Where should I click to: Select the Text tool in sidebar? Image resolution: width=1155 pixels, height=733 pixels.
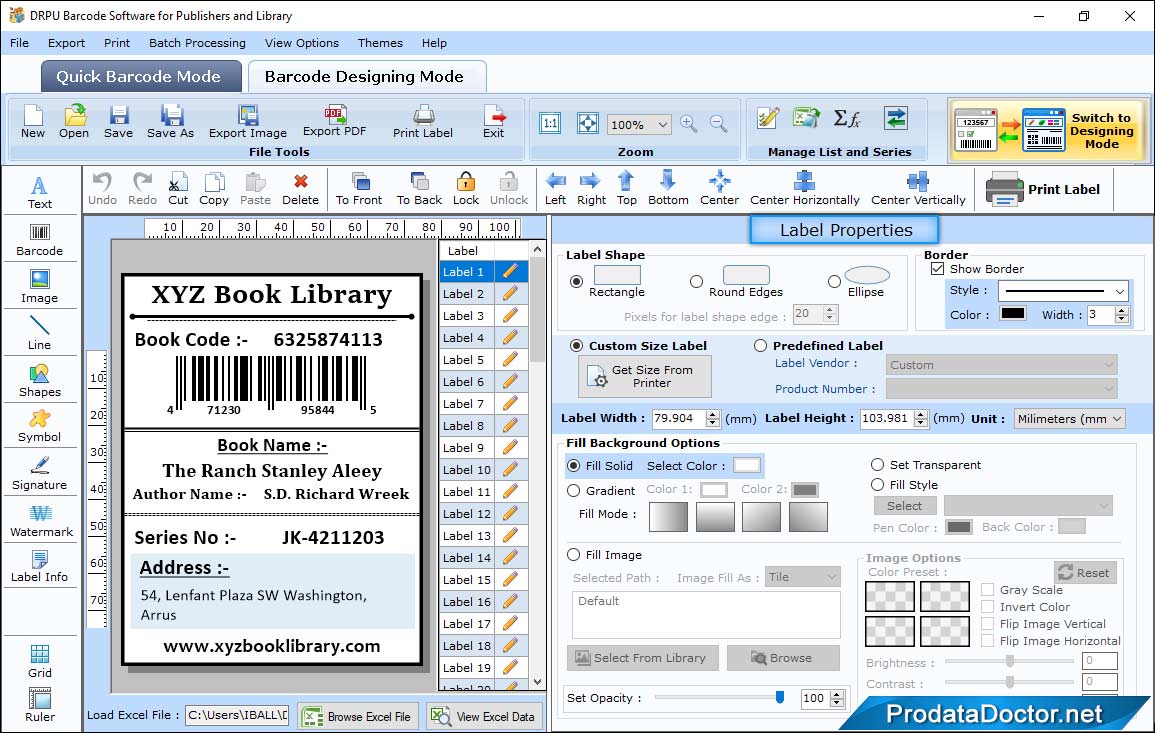40,192
